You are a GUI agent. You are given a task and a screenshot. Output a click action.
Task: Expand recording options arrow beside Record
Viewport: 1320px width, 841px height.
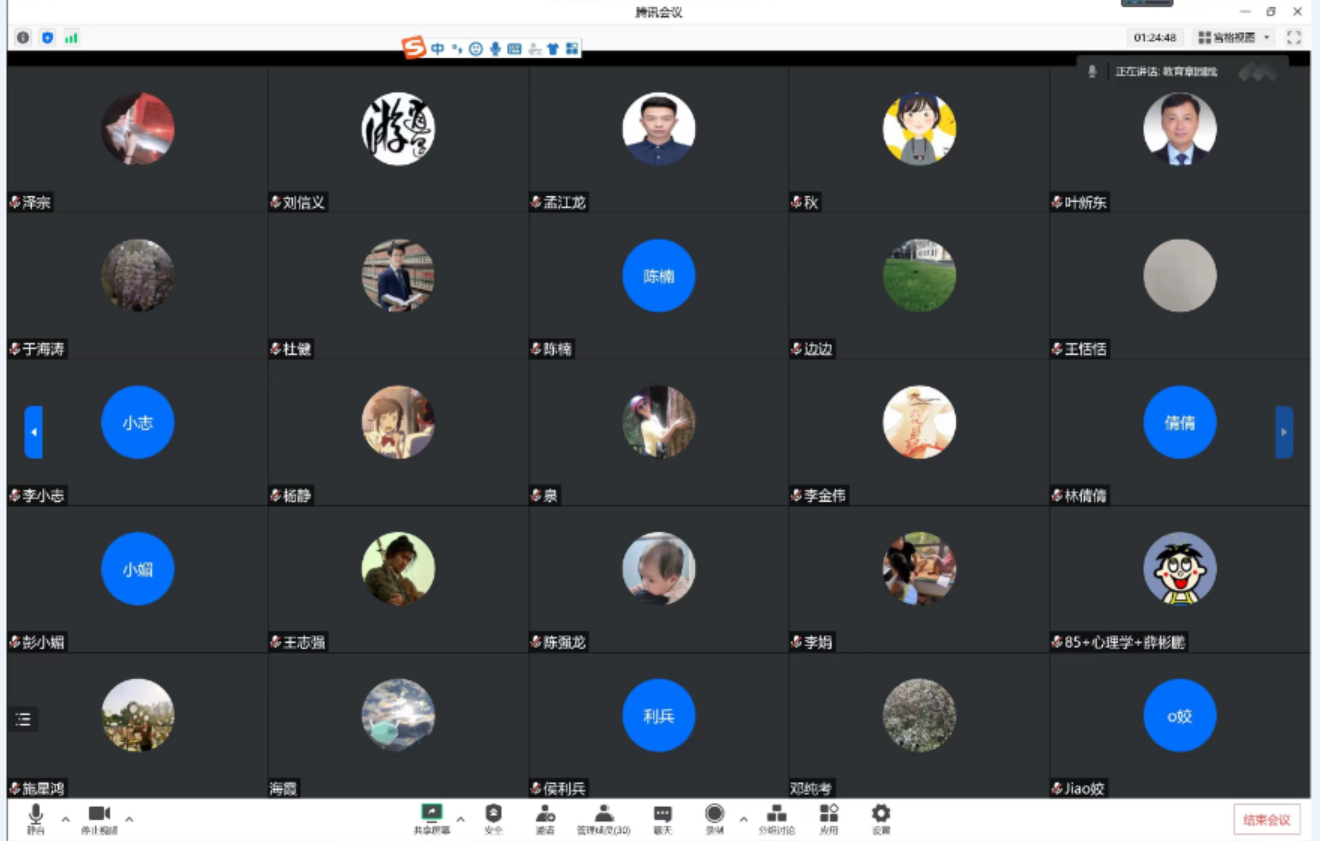coord(743,820)
